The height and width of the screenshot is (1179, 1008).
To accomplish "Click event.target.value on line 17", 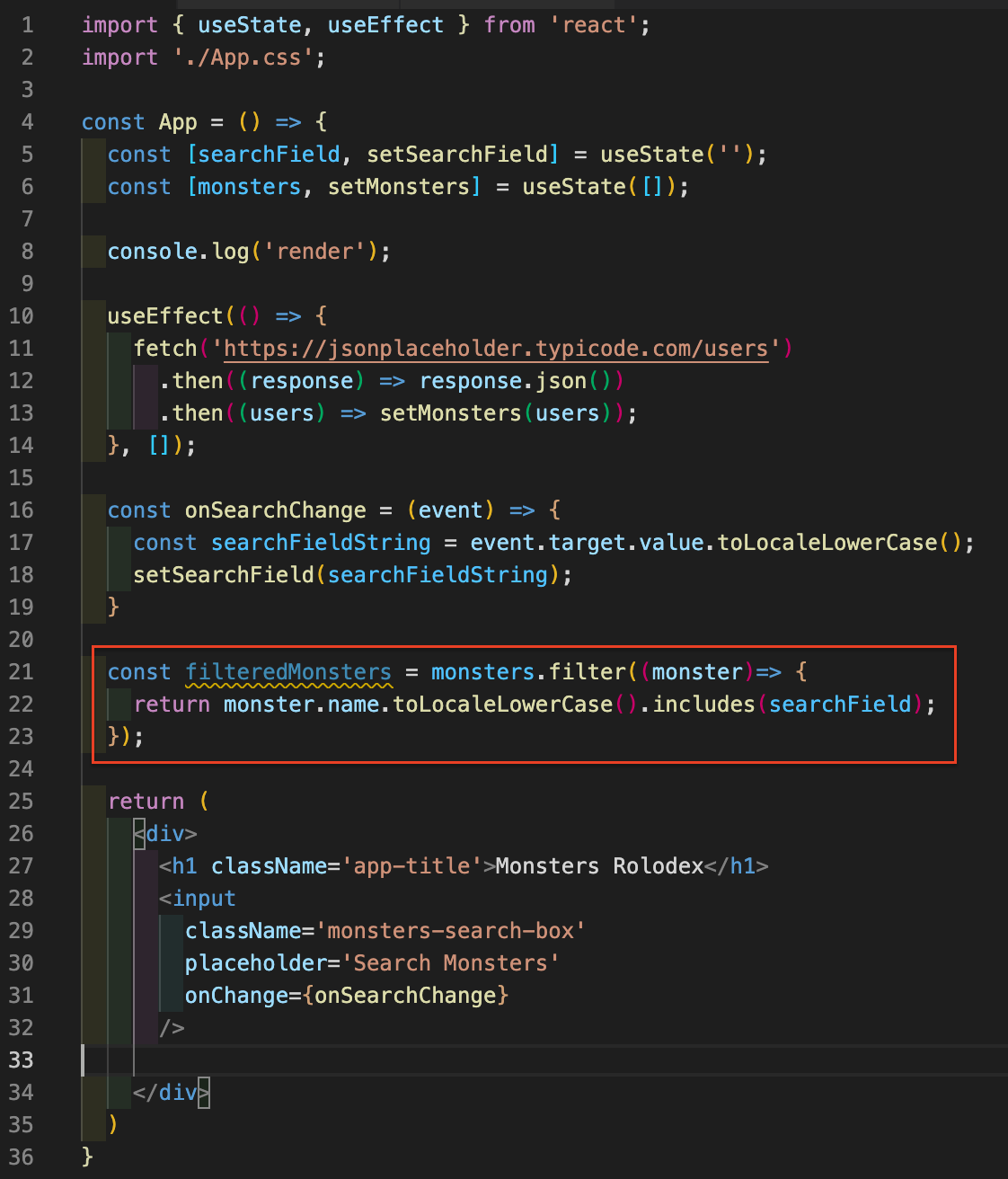I will (x=587, y=543).
